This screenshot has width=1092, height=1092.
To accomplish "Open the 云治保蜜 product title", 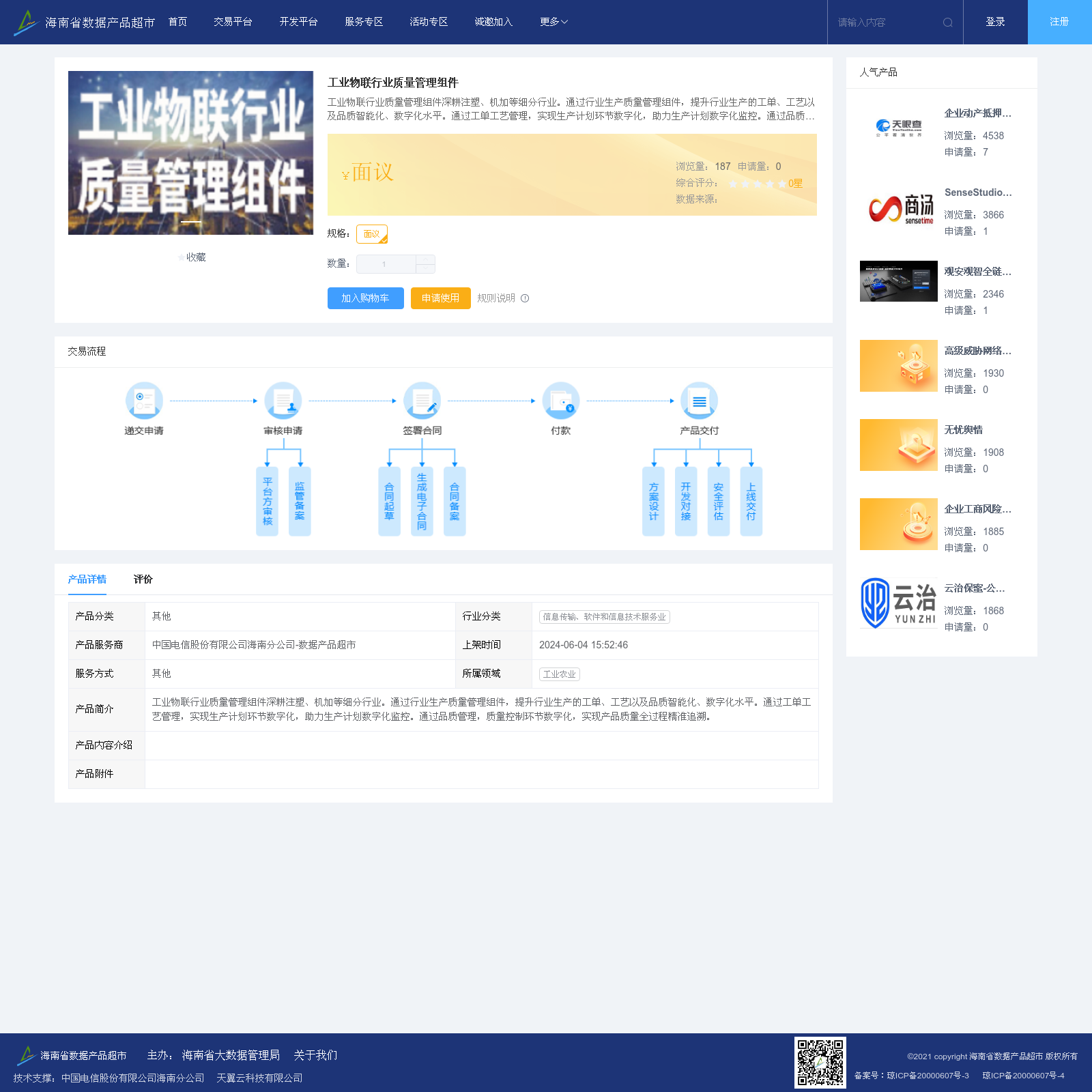I will click(975, 588).
